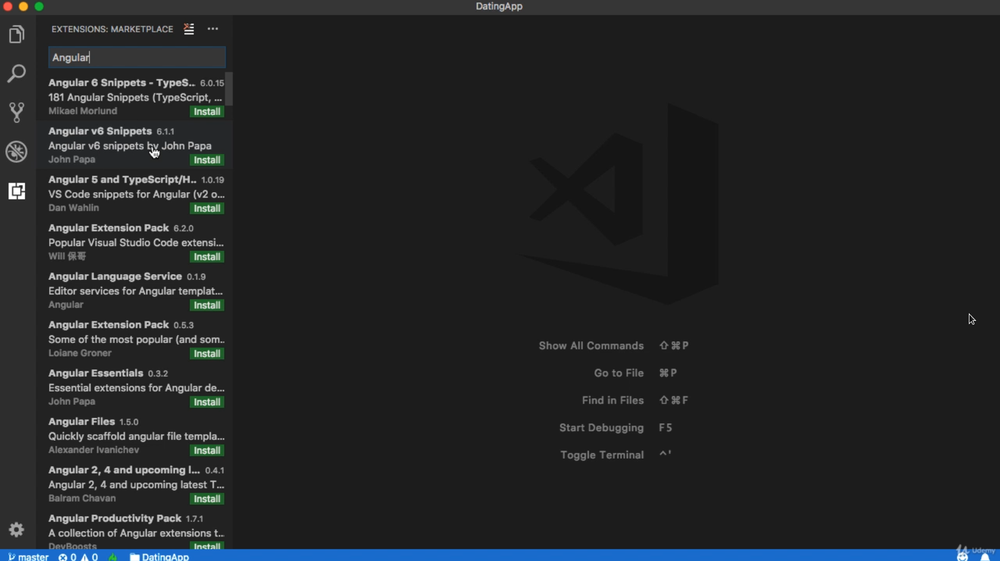Open Angular Language Service title

point(115,277)
